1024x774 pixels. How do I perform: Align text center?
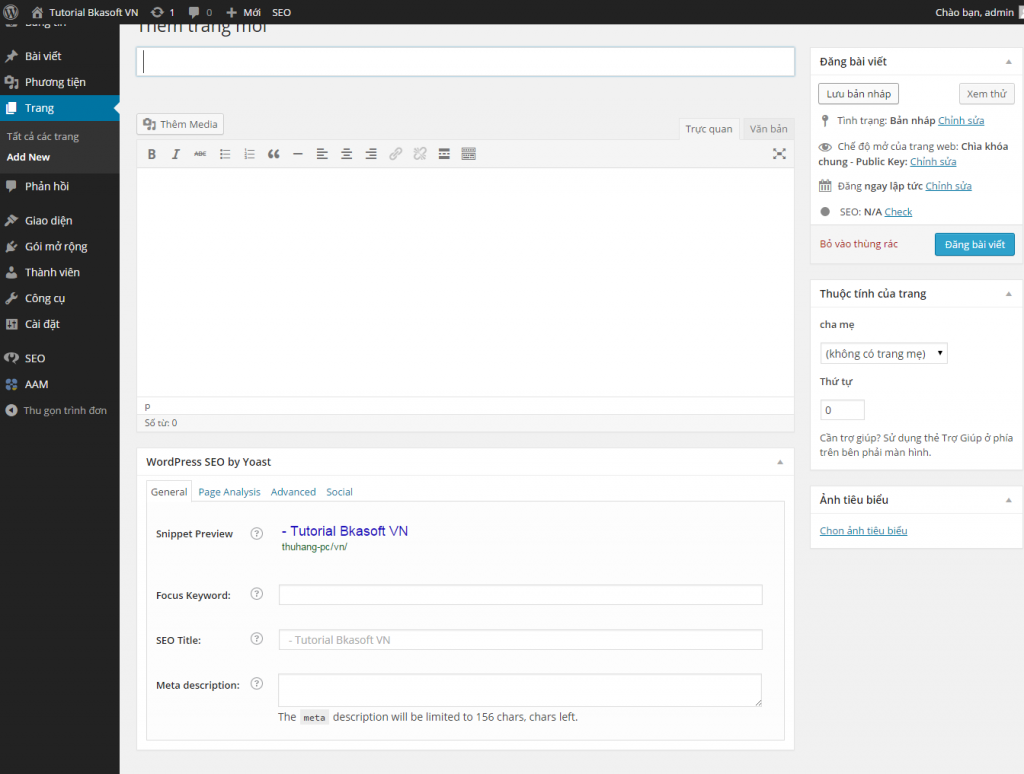click(347, 154)
